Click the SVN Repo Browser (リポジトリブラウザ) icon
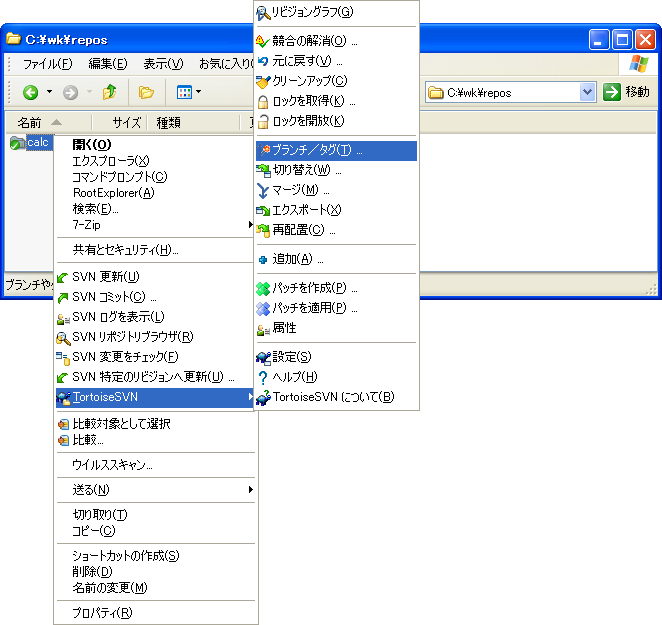This screenshot has width=662, height=625. point(63,337)
